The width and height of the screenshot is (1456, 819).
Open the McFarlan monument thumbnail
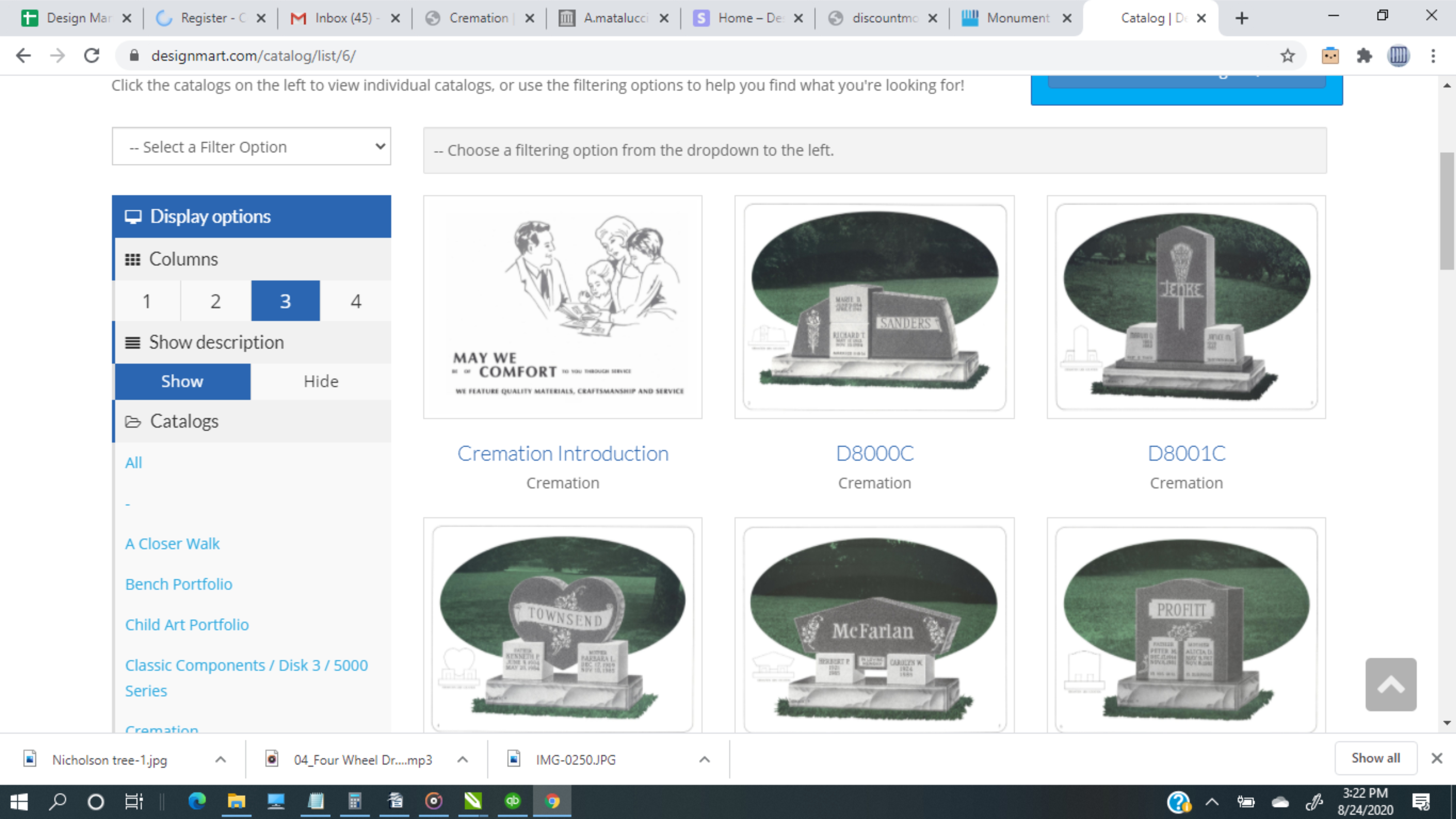[x=874, y=626]
